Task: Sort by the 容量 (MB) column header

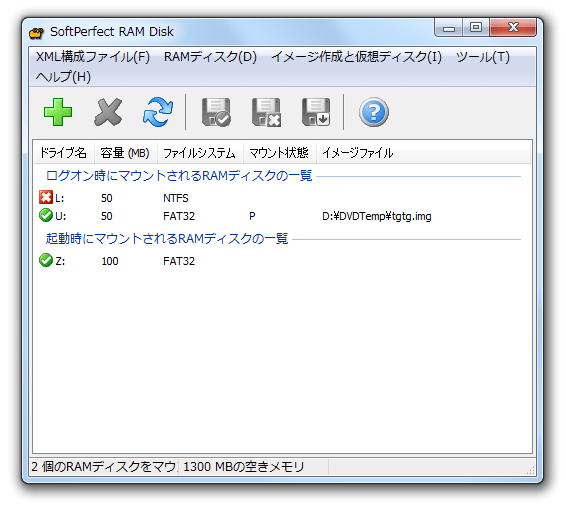Action: pyautogui.click(x=125, y=153)
